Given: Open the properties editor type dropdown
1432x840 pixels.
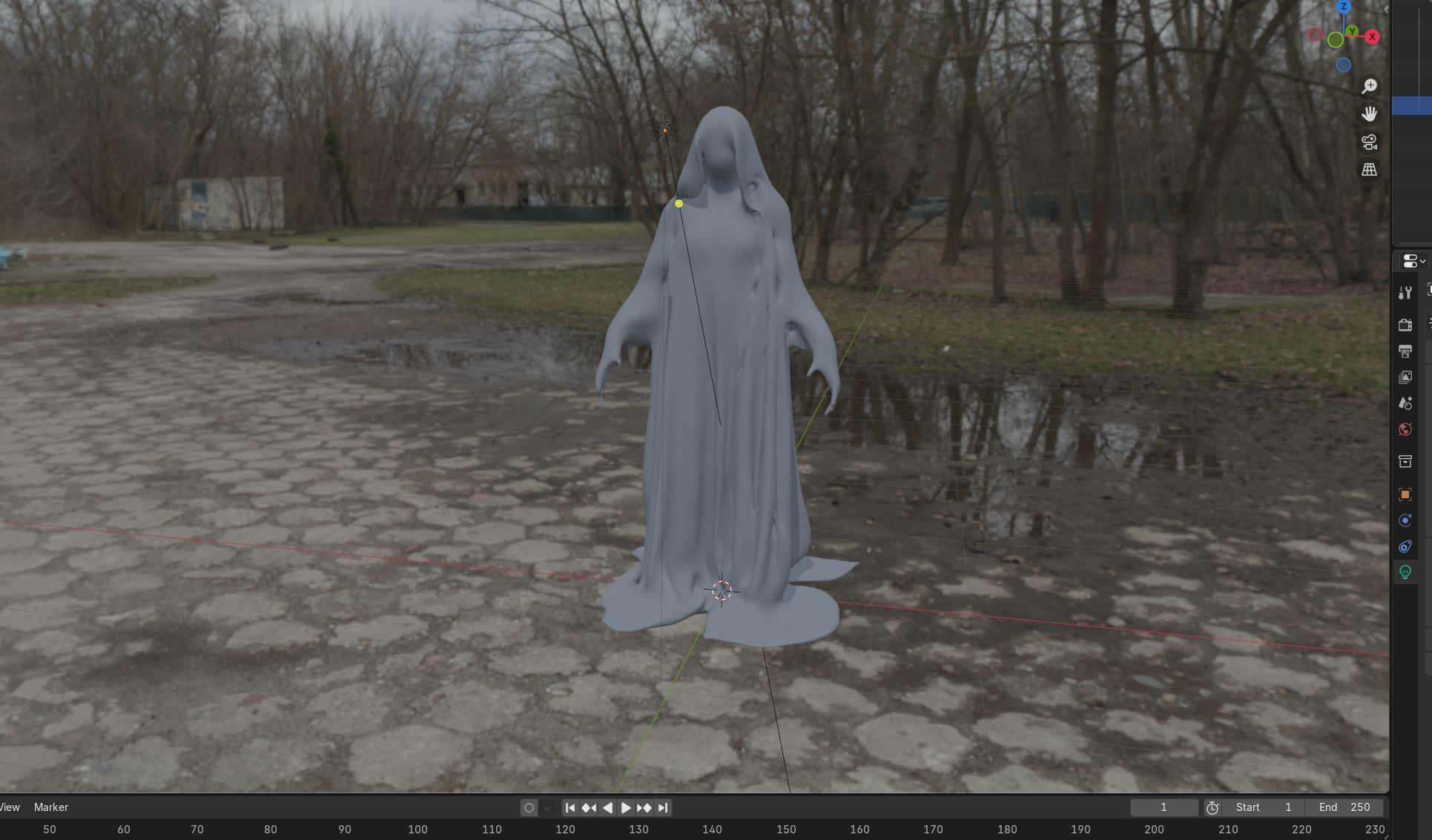Looking at the screenshot, I should click(x=1414, y=261).
